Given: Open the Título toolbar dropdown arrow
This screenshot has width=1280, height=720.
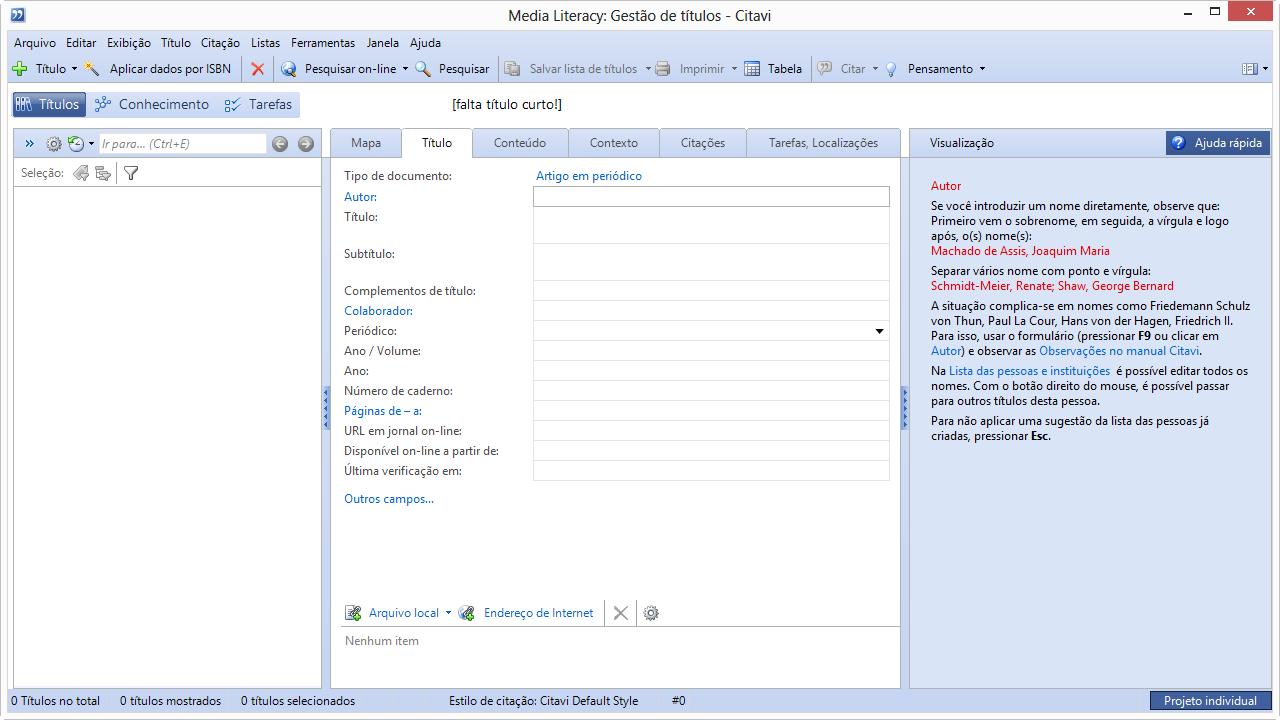Looking at the screenshot, I should [x=74, y=69].
